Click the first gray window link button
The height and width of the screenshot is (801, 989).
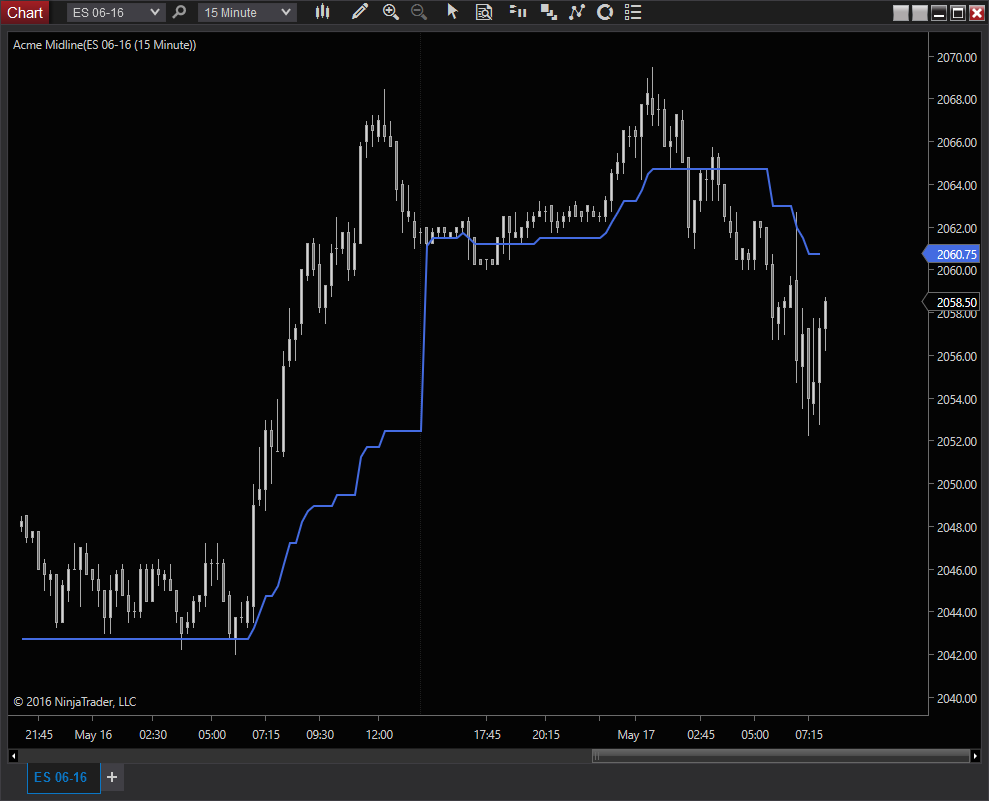(901, 13)
